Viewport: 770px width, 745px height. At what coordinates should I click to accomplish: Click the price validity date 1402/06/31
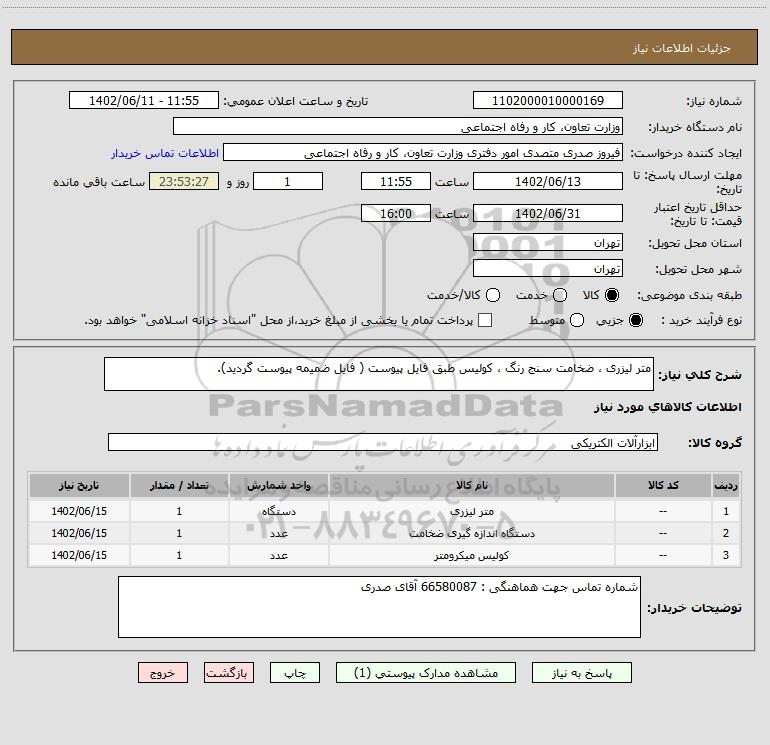[x=548, y=213]
